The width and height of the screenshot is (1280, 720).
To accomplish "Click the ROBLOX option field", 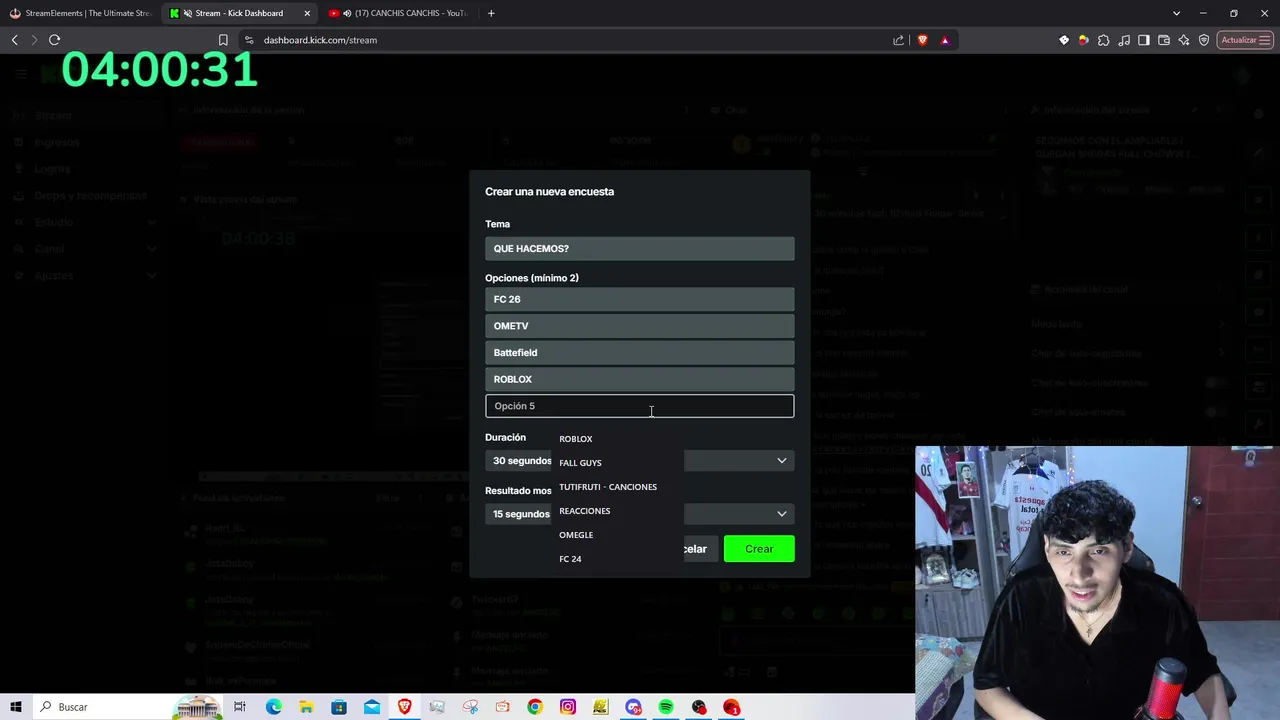I will coord(640,379).
